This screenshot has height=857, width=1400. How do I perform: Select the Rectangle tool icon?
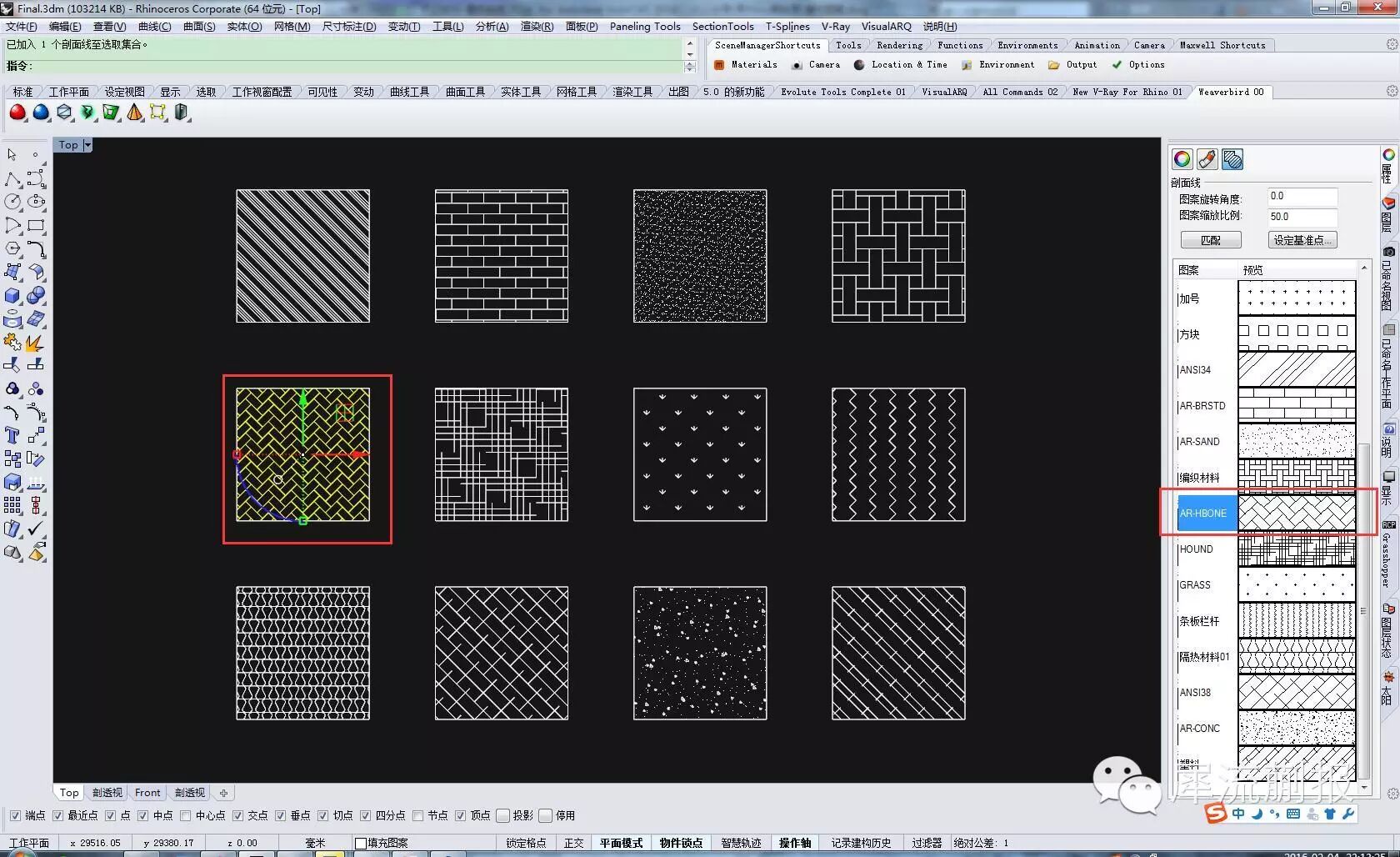(x=36, y=225)
